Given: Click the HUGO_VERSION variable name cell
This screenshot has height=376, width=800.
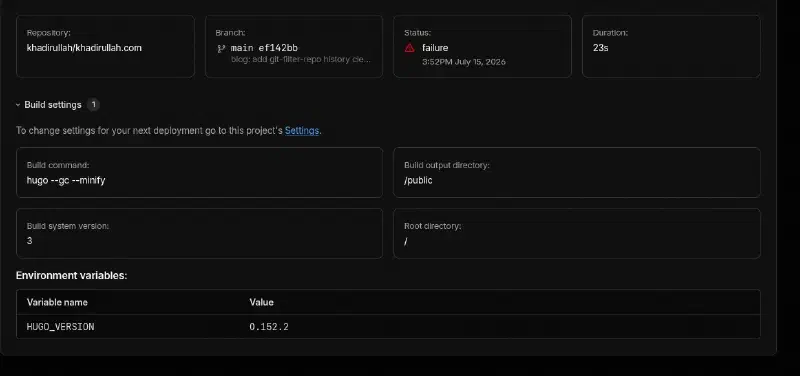Looking at the screenshot, I should (60, 327).
